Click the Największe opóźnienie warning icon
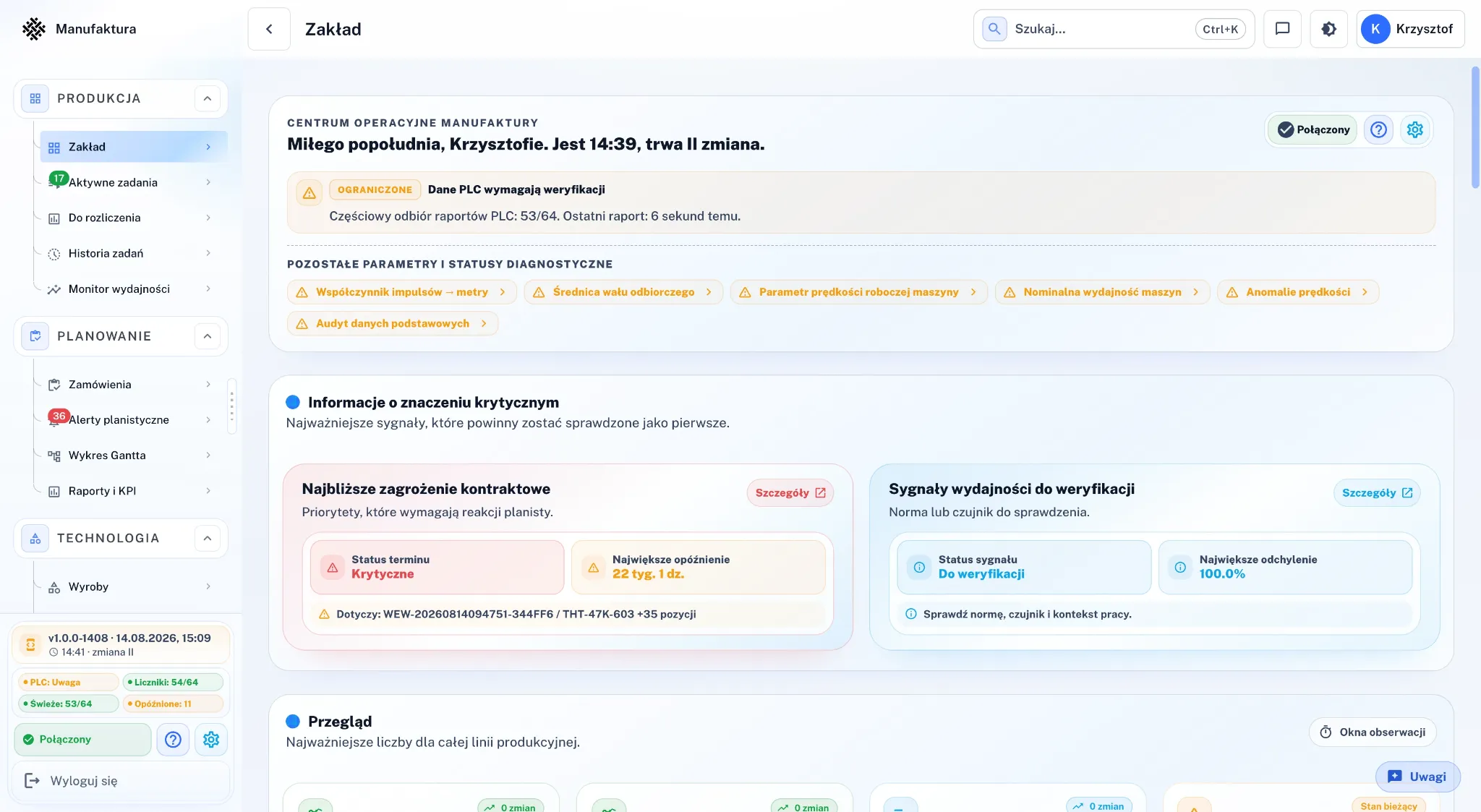This screenshot has height=812, width=1481. coord(593,568)
